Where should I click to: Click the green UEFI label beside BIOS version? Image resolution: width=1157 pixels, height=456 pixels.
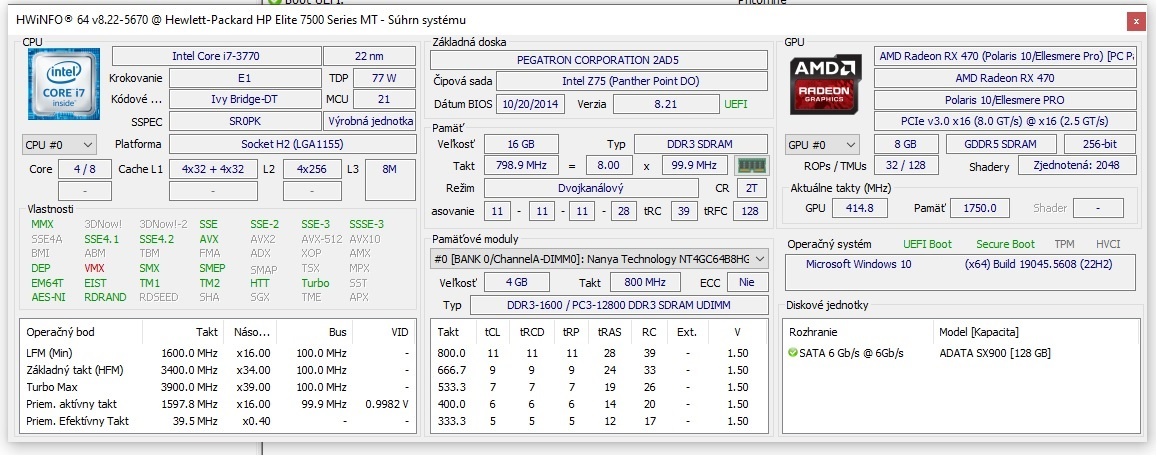736,104
